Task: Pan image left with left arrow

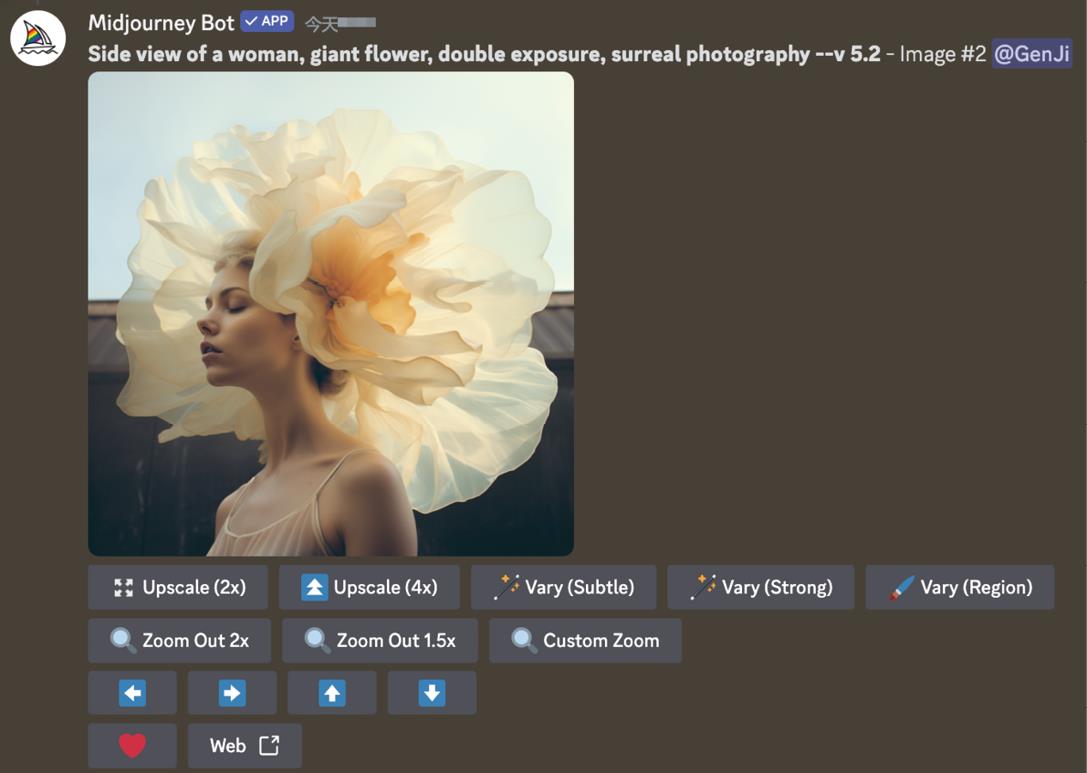Action: click(132, 693)
